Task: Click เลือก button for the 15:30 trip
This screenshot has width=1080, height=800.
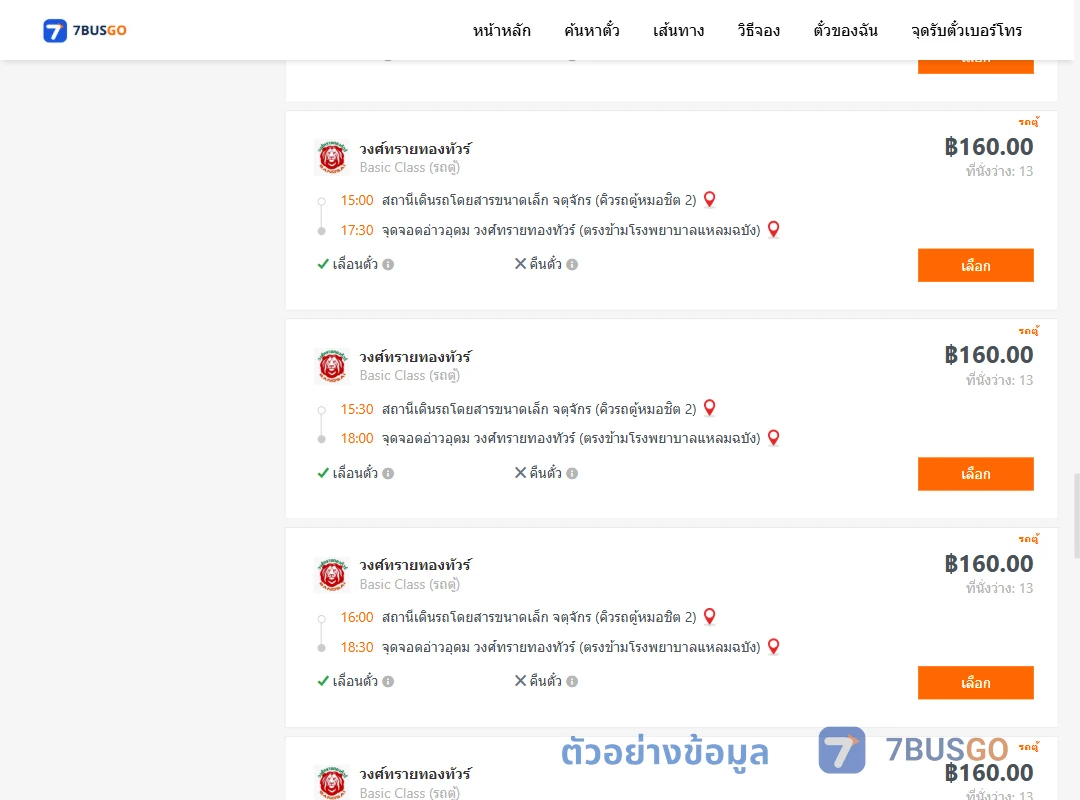Action: point(975,474)
